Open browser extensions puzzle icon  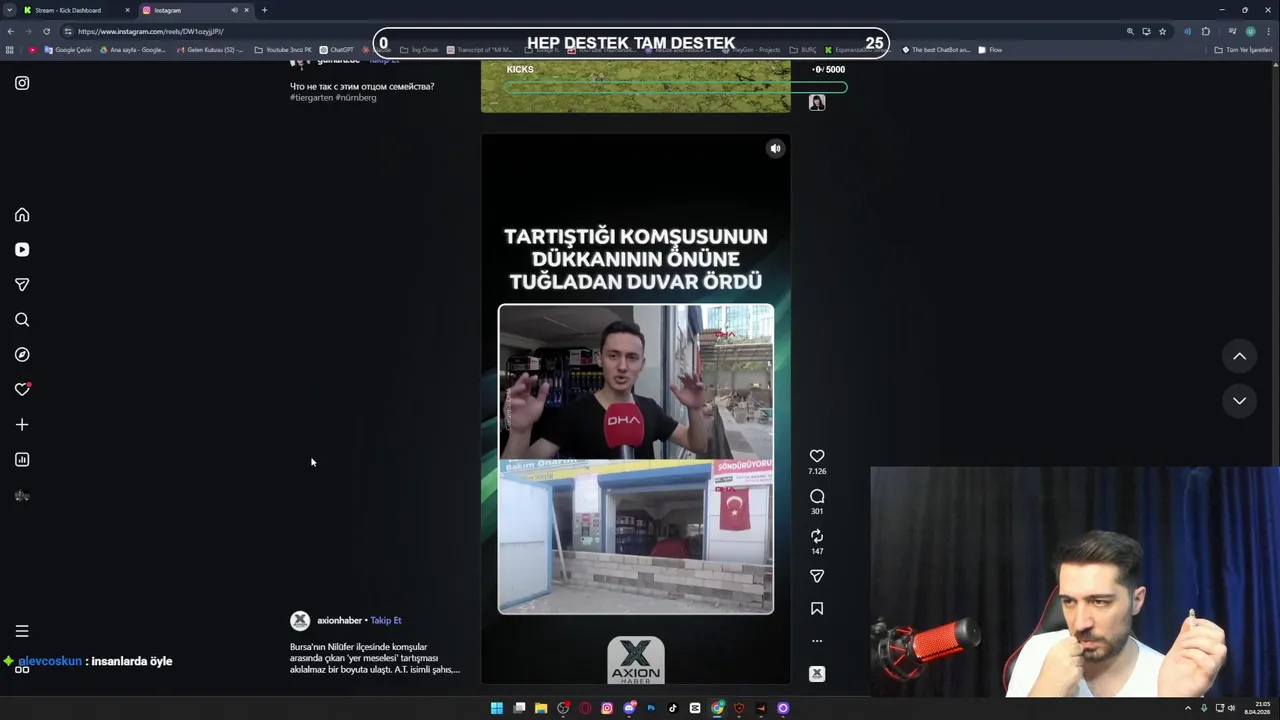coord(1206,31)
